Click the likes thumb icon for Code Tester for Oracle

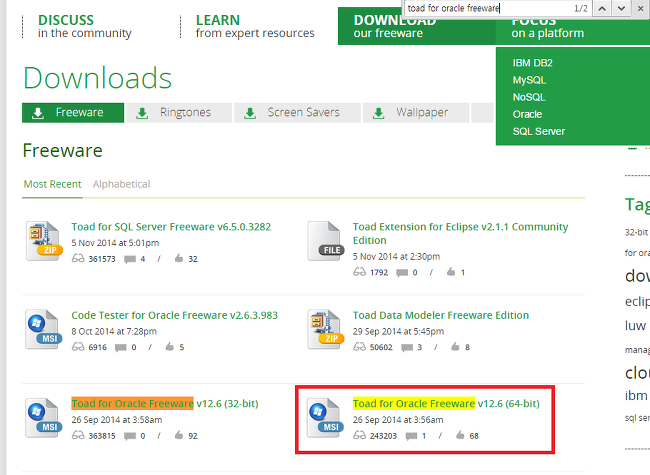point(170,347)
